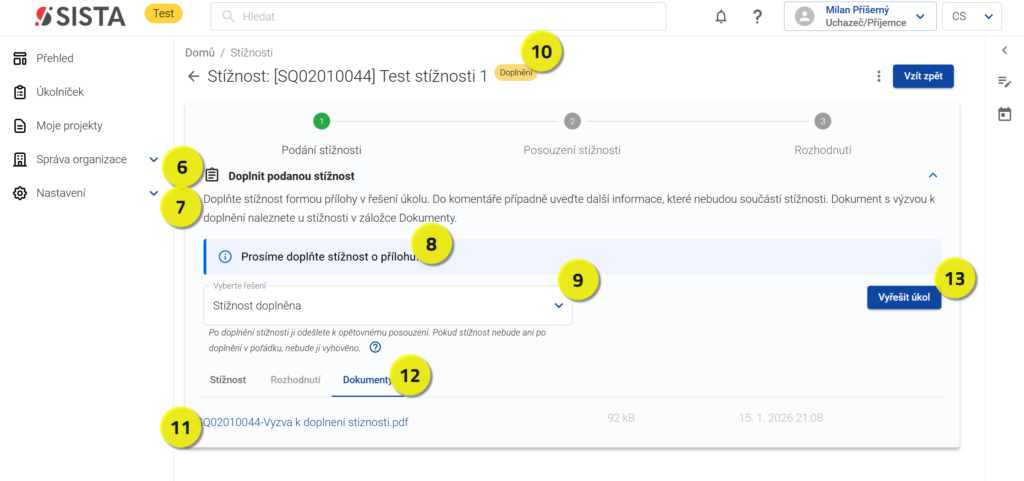Open the three-dot more options menu

click(x=878, y=77)
